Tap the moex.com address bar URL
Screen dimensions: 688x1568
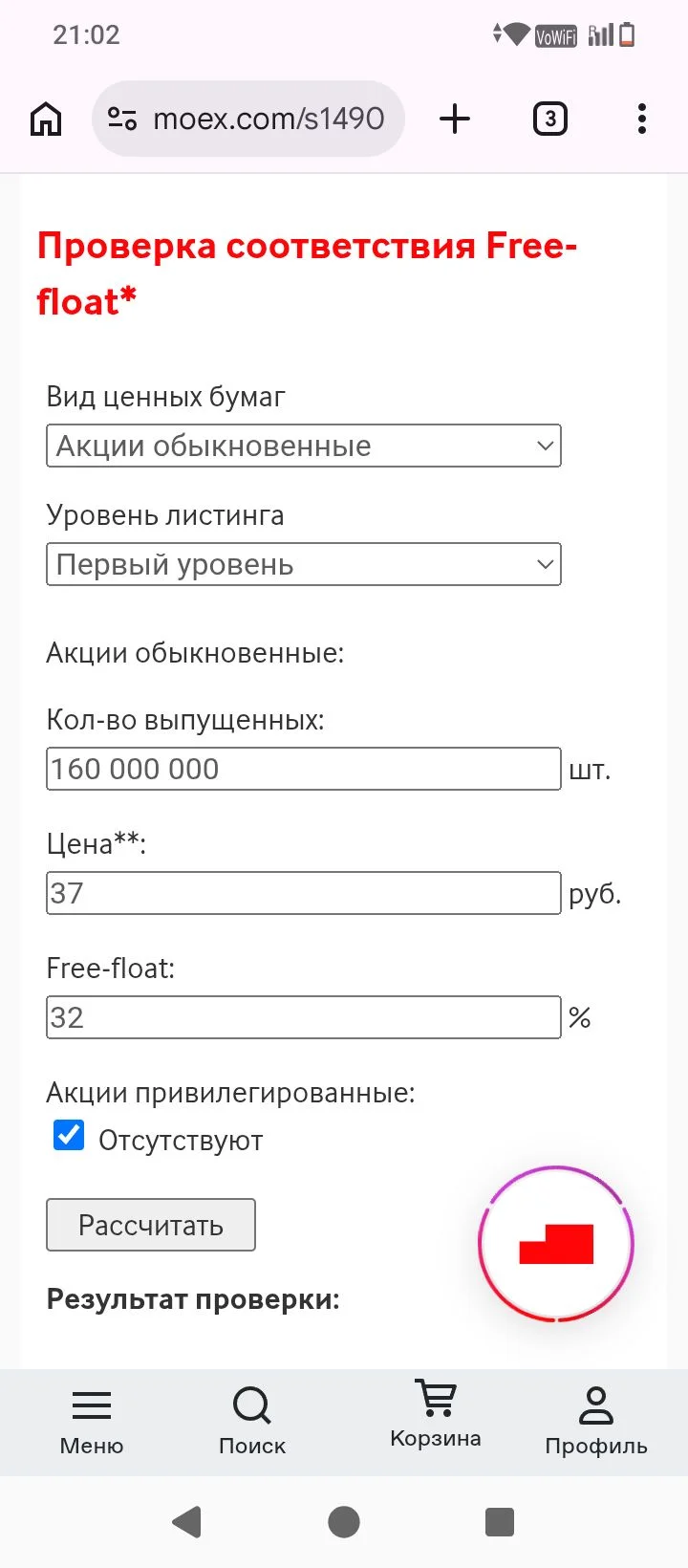point(269,119)
